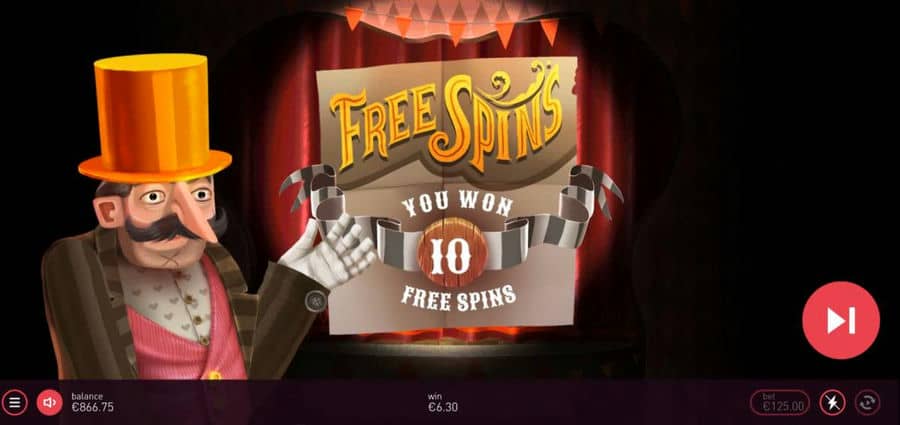Skip the free spins intro
Image resolution: width=900 pixels, height=425 pixels.
click(x=841, y=320)
